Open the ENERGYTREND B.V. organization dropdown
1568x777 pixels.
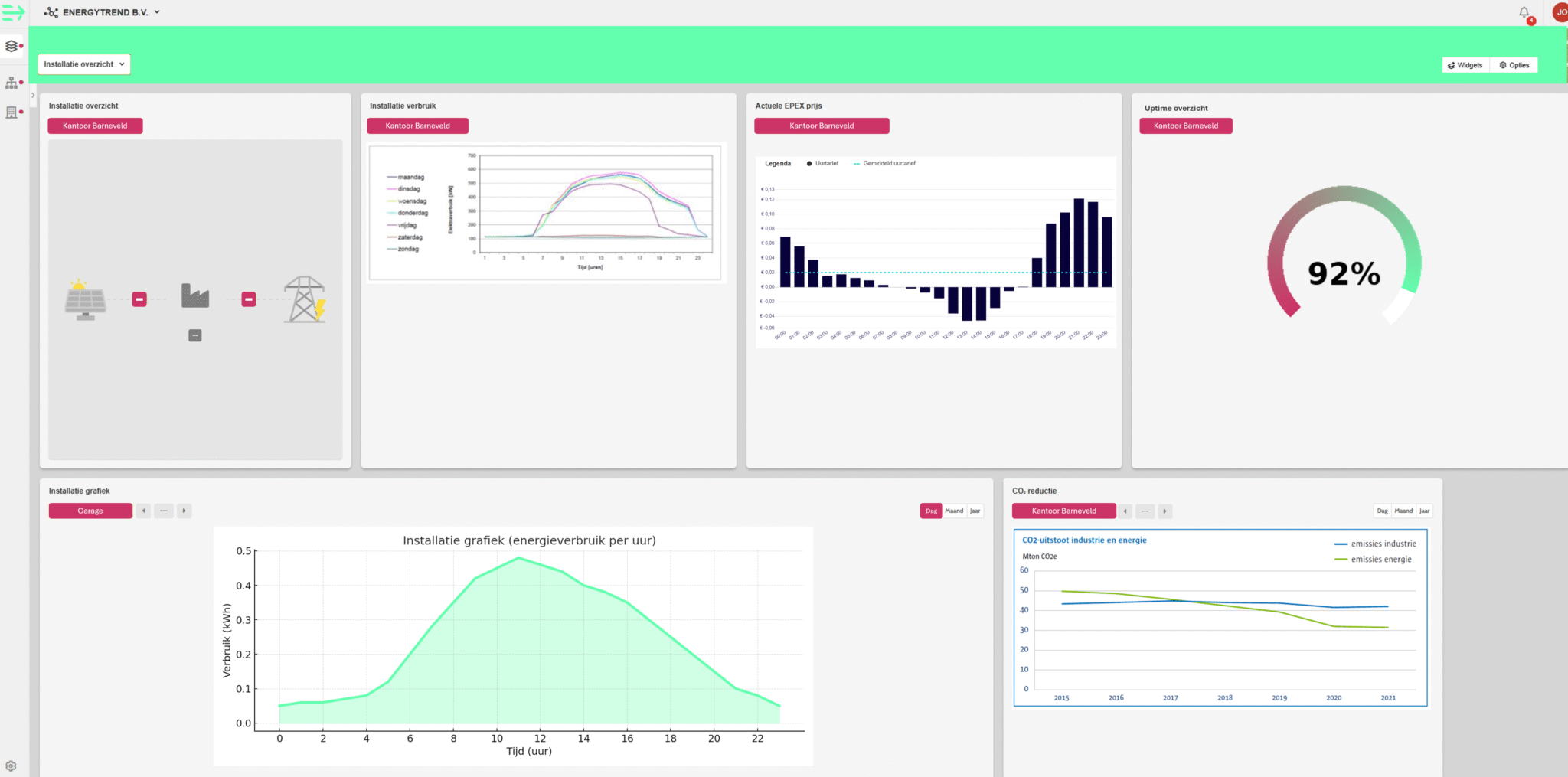pos(103,12)
